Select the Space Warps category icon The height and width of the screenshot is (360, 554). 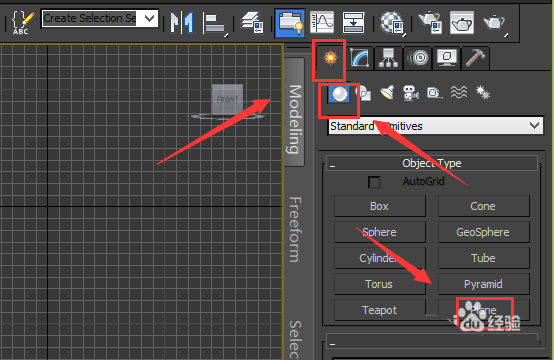tap(459, 93)
